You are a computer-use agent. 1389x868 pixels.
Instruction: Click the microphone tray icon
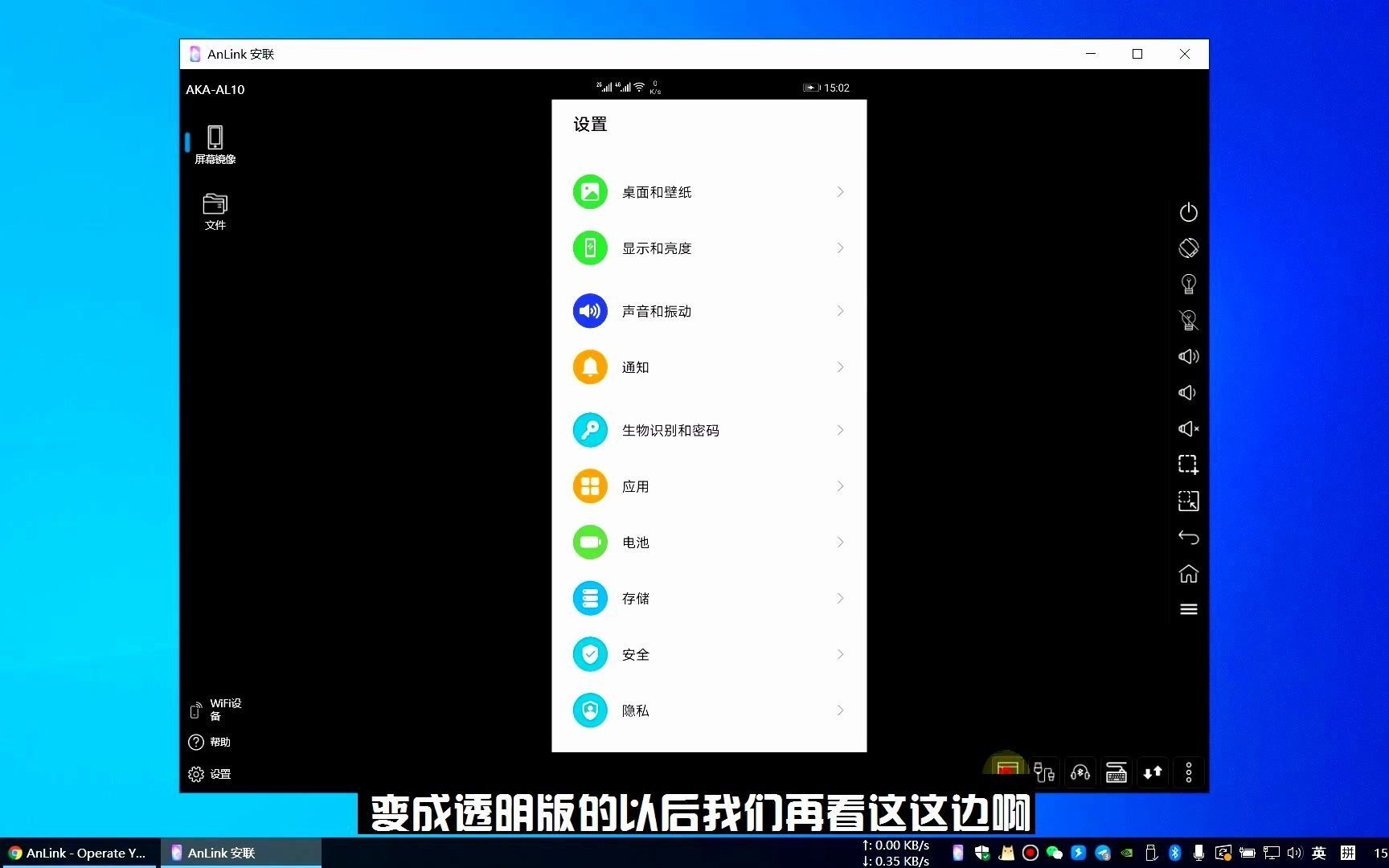coord(1198,853)
